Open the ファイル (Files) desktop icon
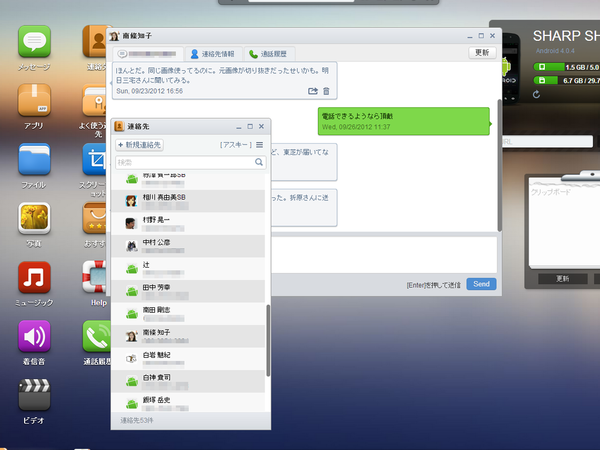Screen dimensions: 600x450 tap(34, 159)
